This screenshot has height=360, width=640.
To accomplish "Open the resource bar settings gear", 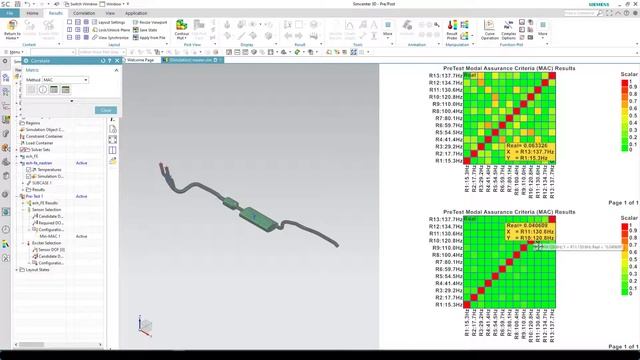I will pyautogui.click(x=5, y=61).
